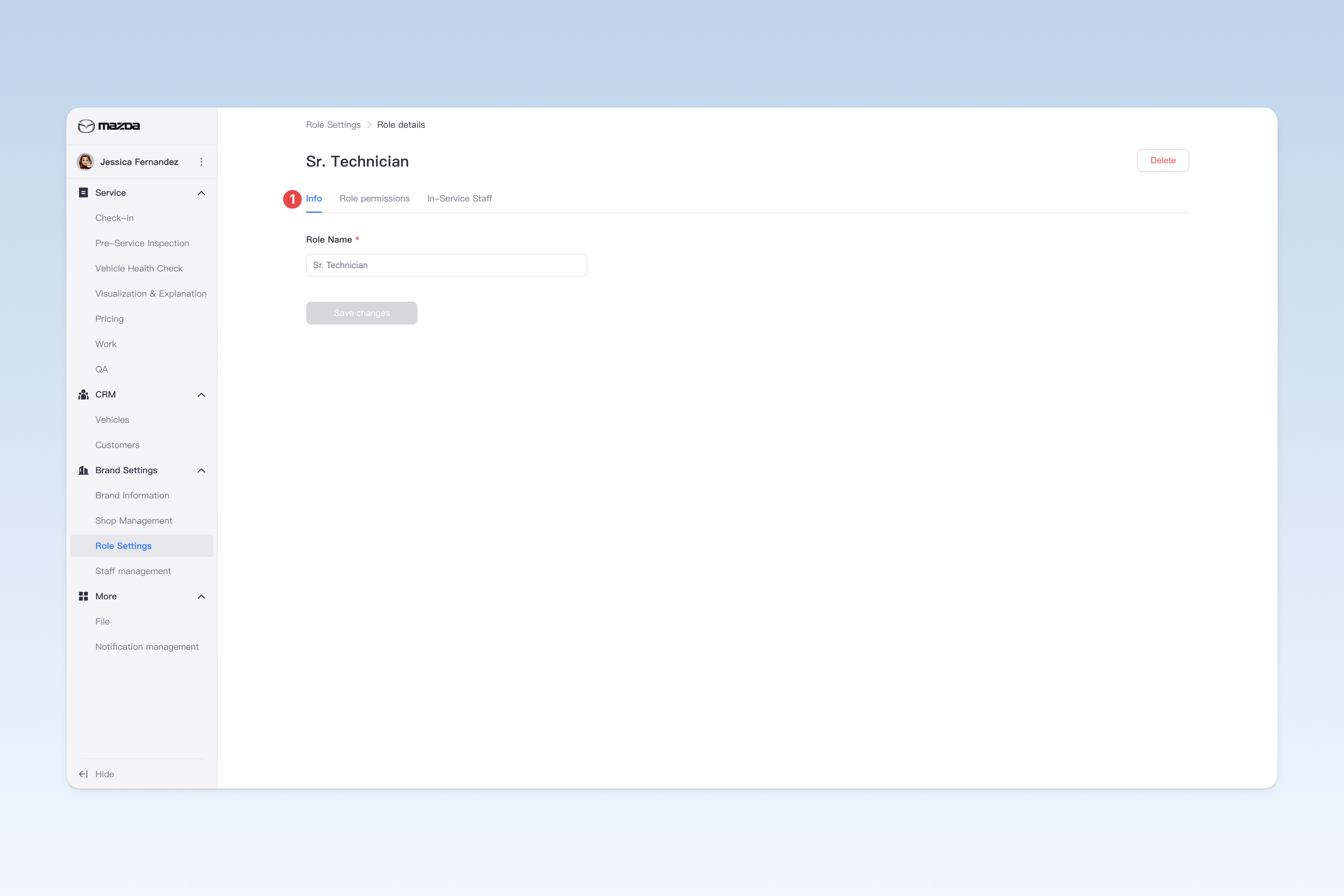Click the Sr. Technician page heading
This screenshot has width=1344, height=896.
point(357,162)
